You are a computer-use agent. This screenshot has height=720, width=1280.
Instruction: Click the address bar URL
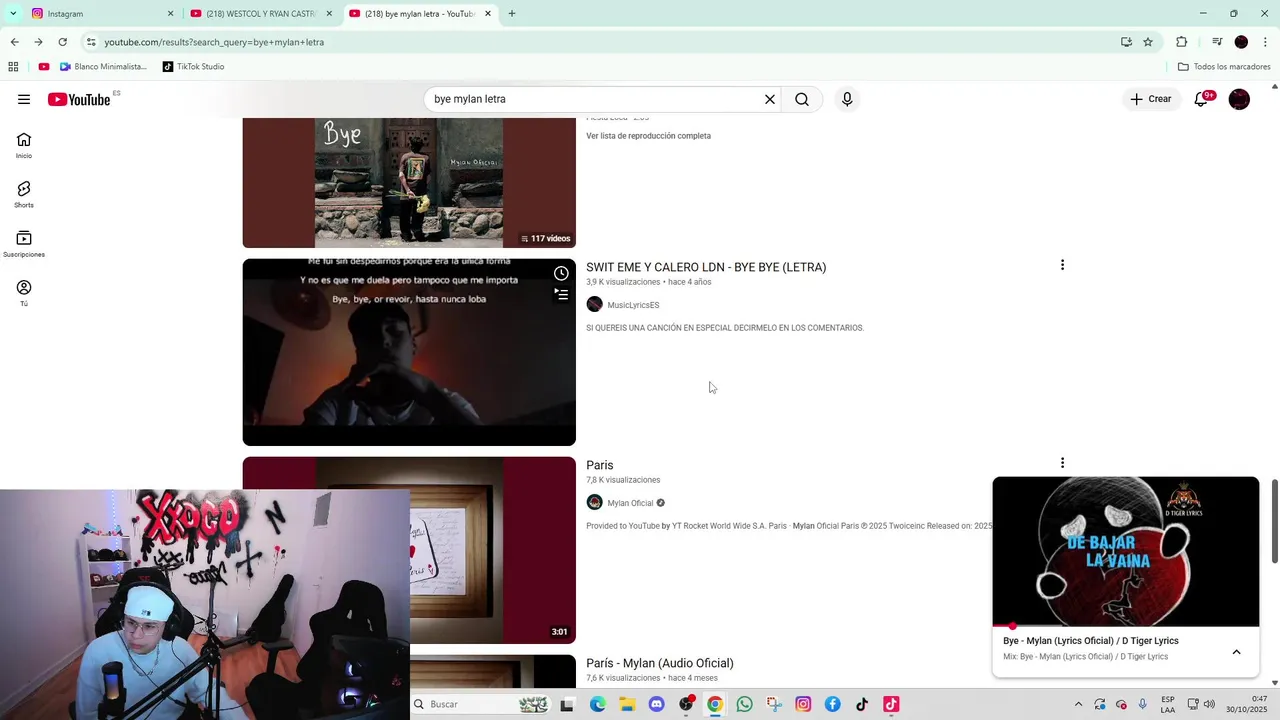[214, 42]
